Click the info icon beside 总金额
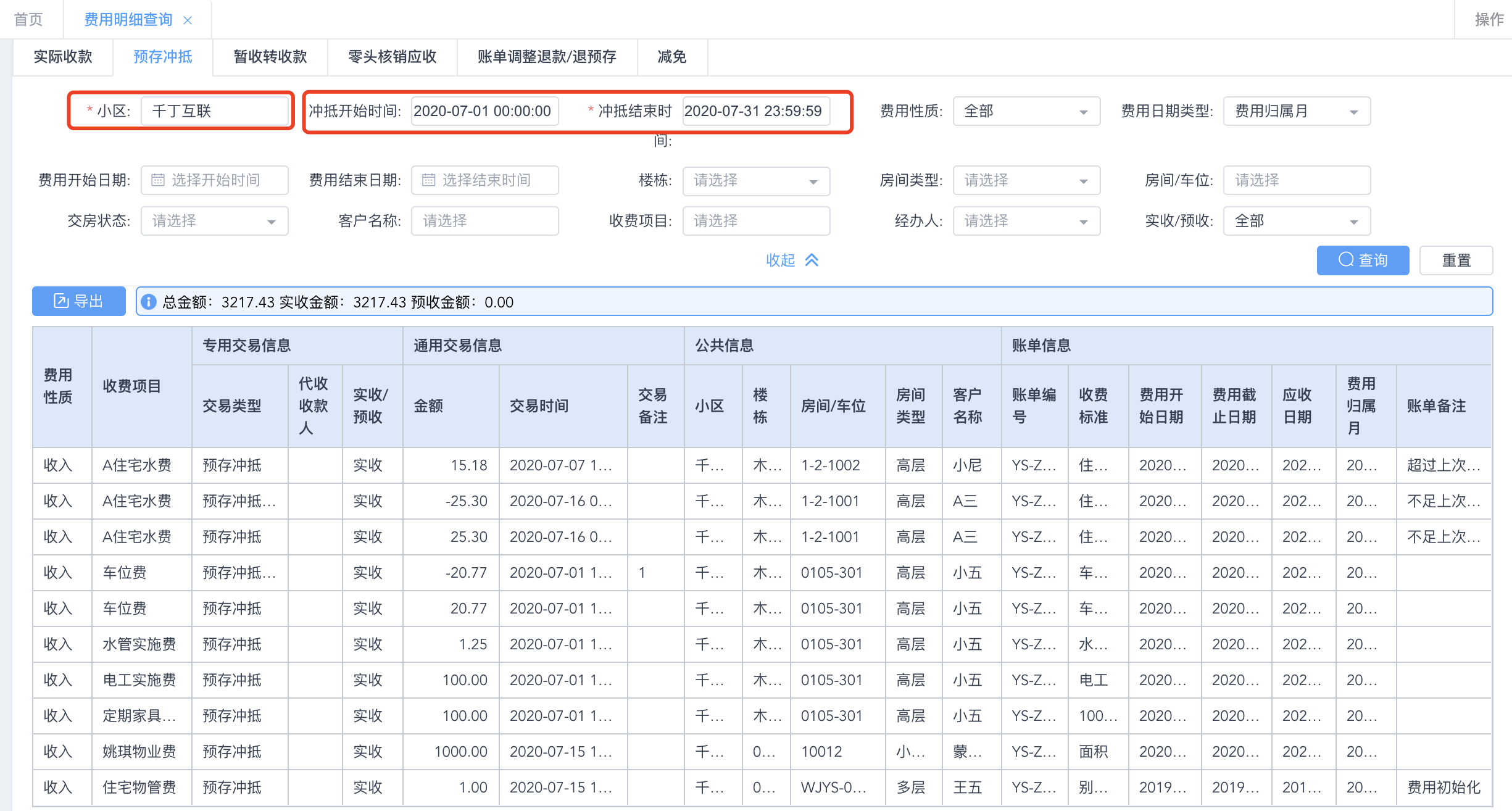Screen dimensions: 1512x811 pyautogui.click(x=149, y=302)
